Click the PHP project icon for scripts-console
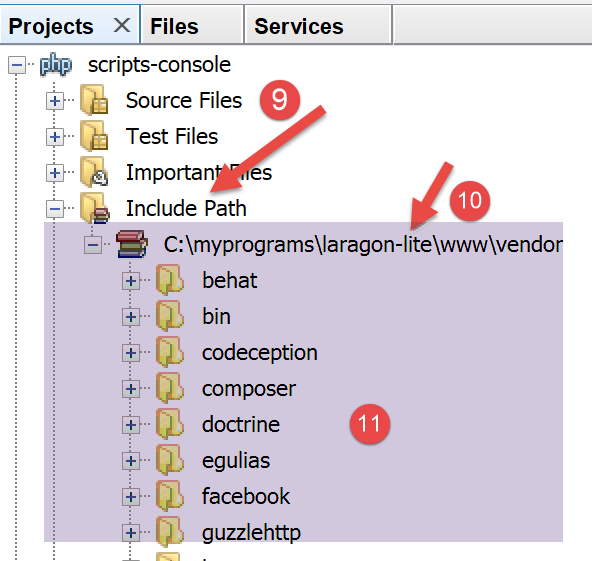592x561 pixels. 56,65
